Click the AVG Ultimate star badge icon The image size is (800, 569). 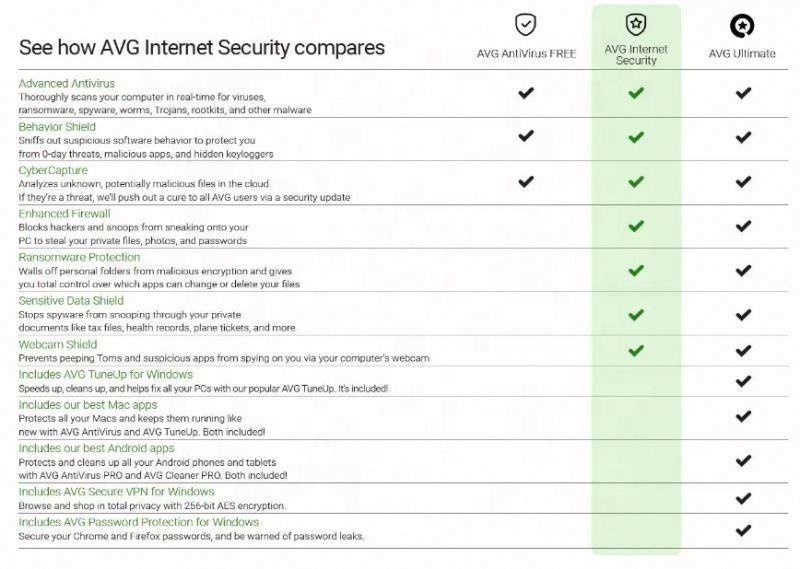(x=742, y=25)
